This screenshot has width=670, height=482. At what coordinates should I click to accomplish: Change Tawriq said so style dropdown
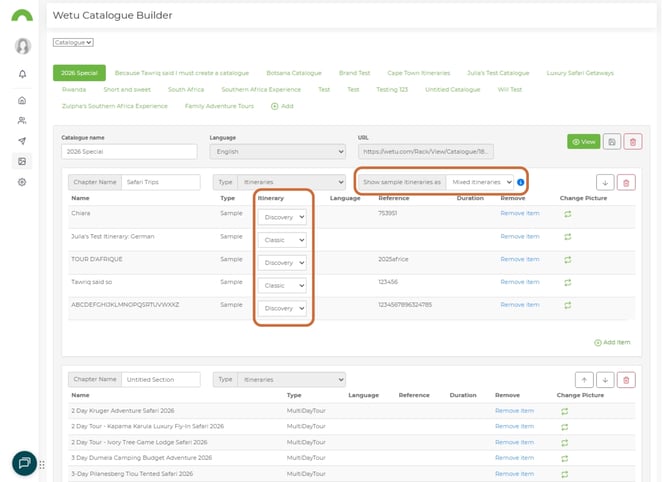[282, 285]
